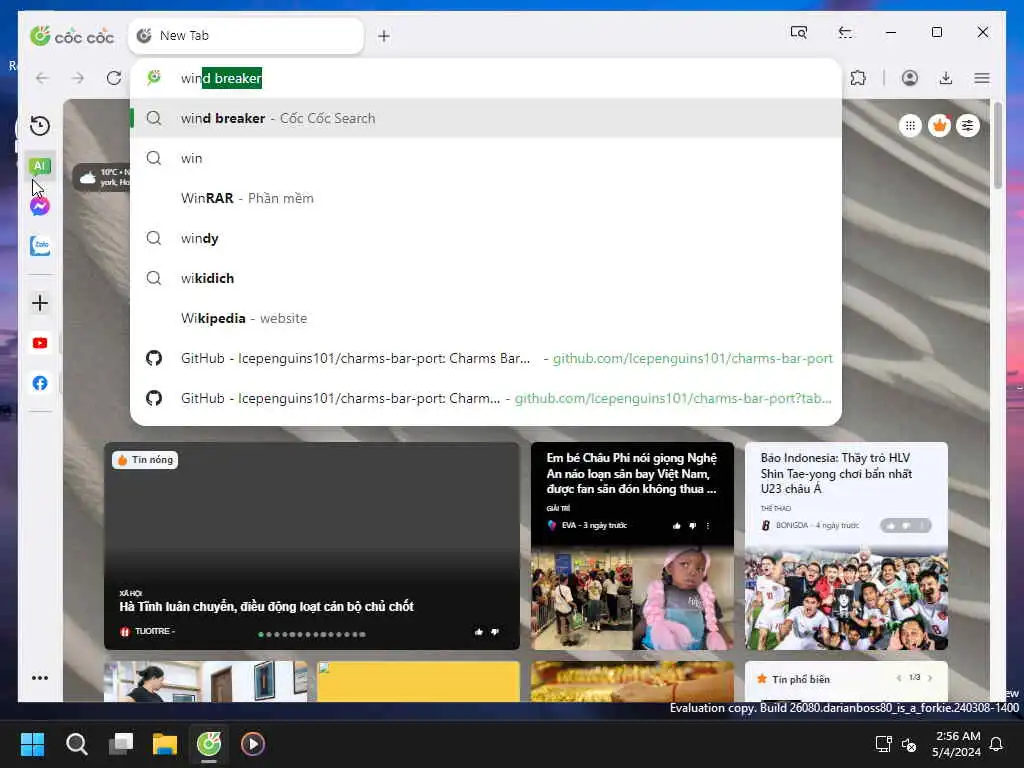Click the tab search icon in title bar
The image size is (1024, 768).
point(799,32)
